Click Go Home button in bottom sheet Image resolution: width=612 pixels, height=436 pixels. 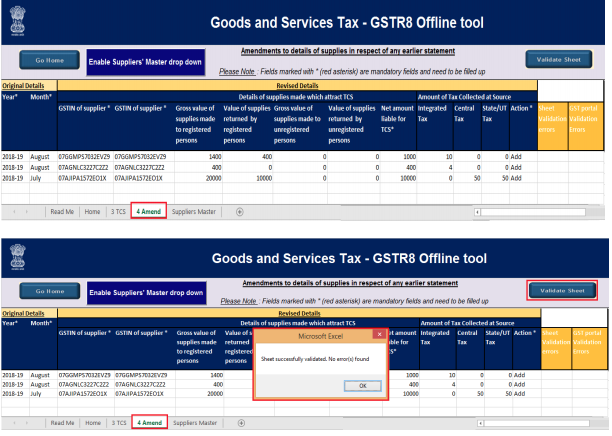coord(50,291)
